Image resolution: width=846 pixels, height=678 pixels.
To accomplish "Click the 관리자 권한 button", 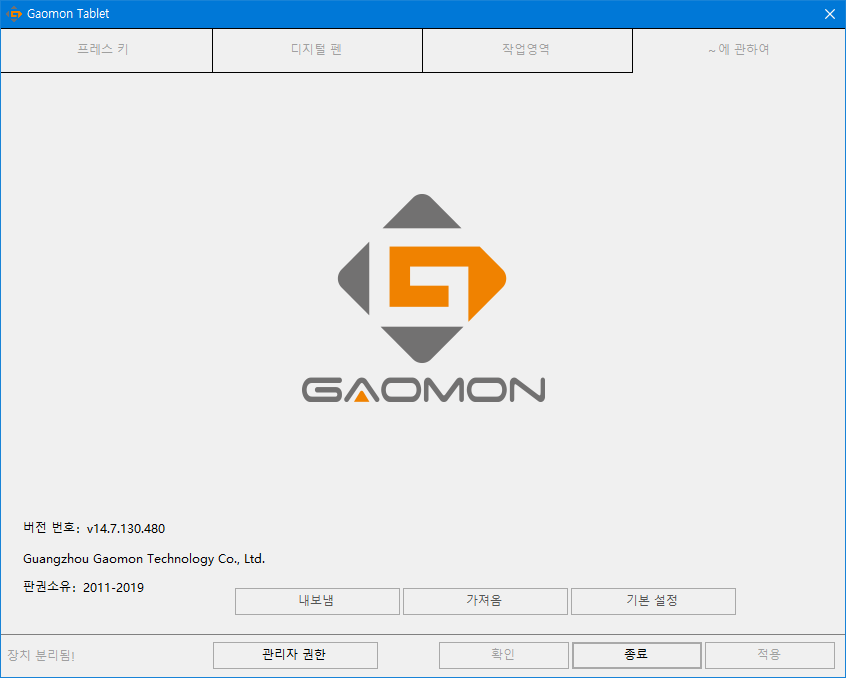I will [x=295, y=655].
